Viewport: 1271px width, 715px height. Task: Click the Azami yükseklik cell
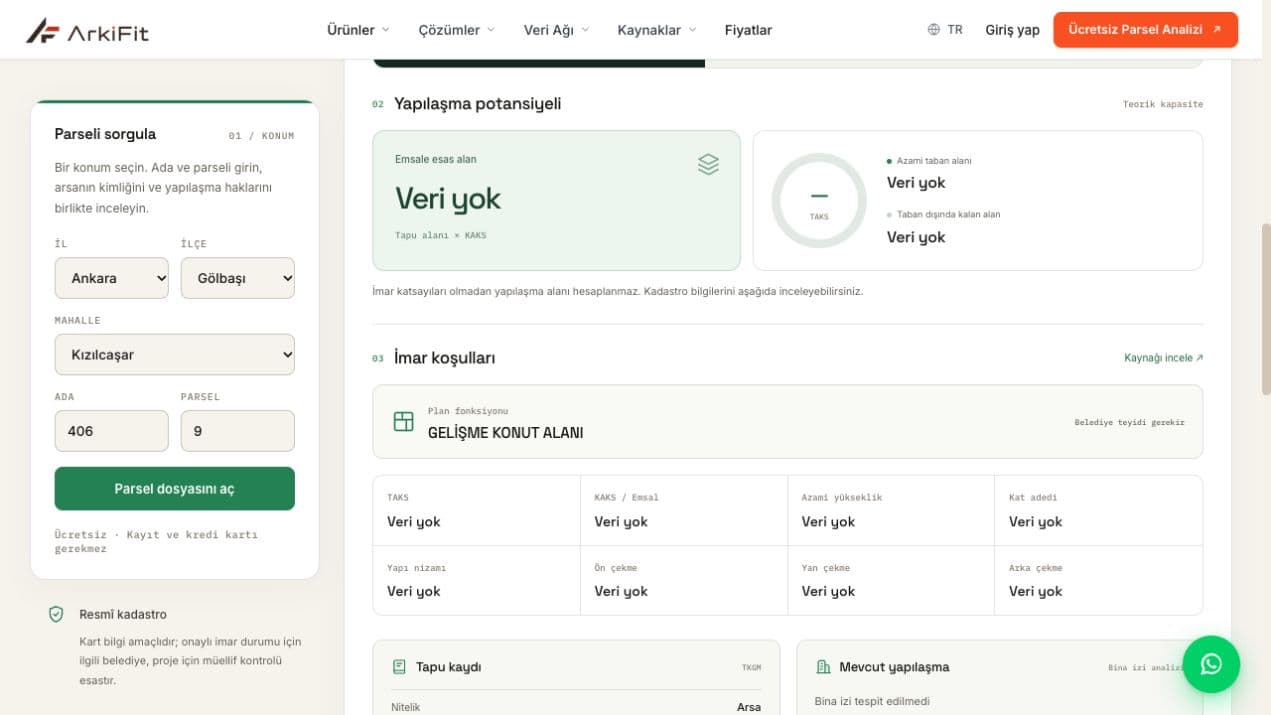(891, 511)
